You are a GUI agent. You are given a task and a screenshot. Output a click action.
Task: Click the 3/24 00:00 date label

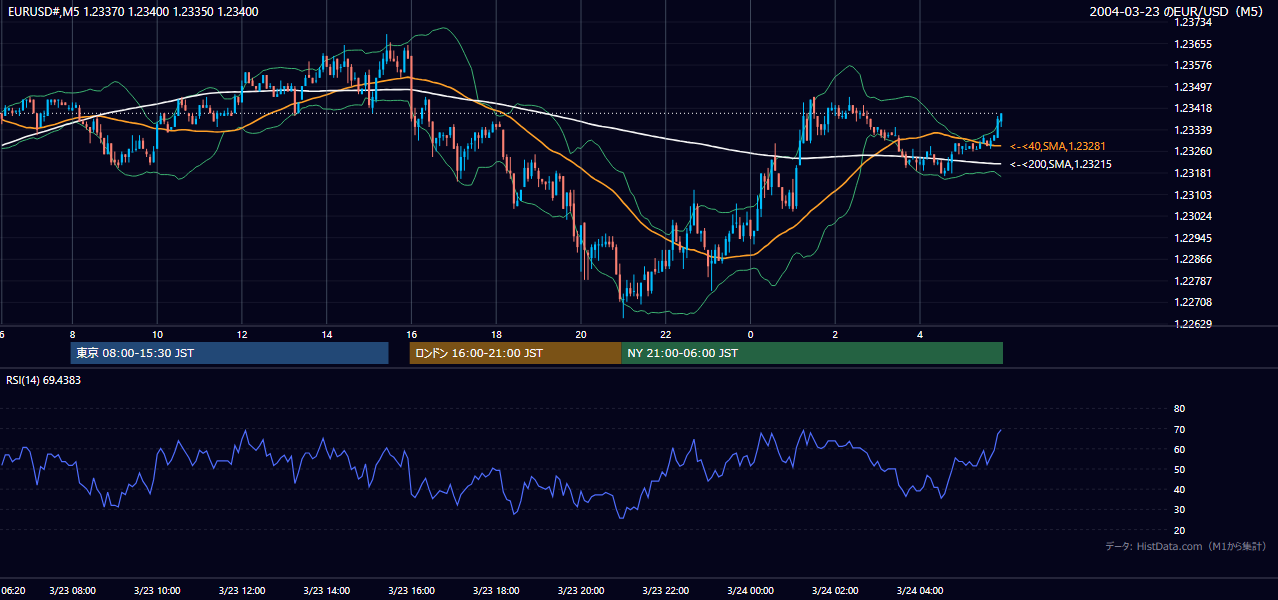[x=751, y=591]
